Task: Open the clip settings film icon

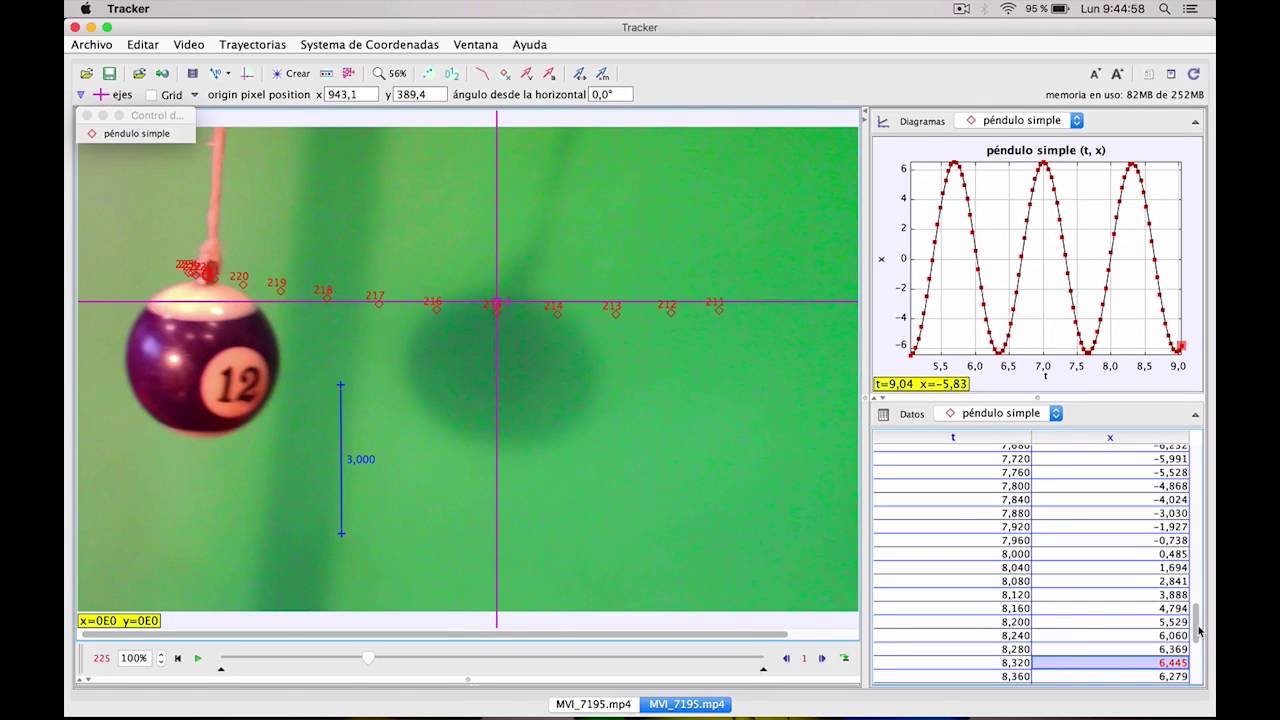Action: click(x=192, y=73)
